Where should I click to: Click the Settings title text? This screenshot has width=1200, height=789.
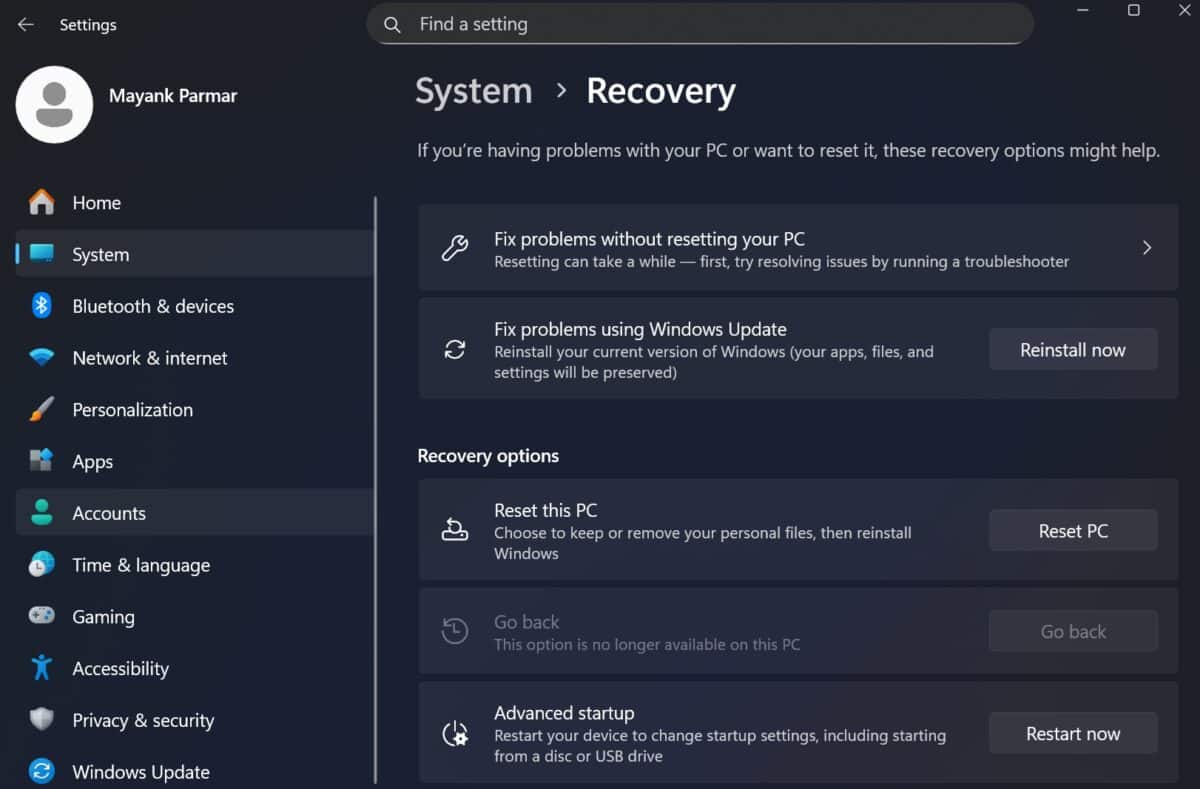pyautogui.click(x=88, y=25)
